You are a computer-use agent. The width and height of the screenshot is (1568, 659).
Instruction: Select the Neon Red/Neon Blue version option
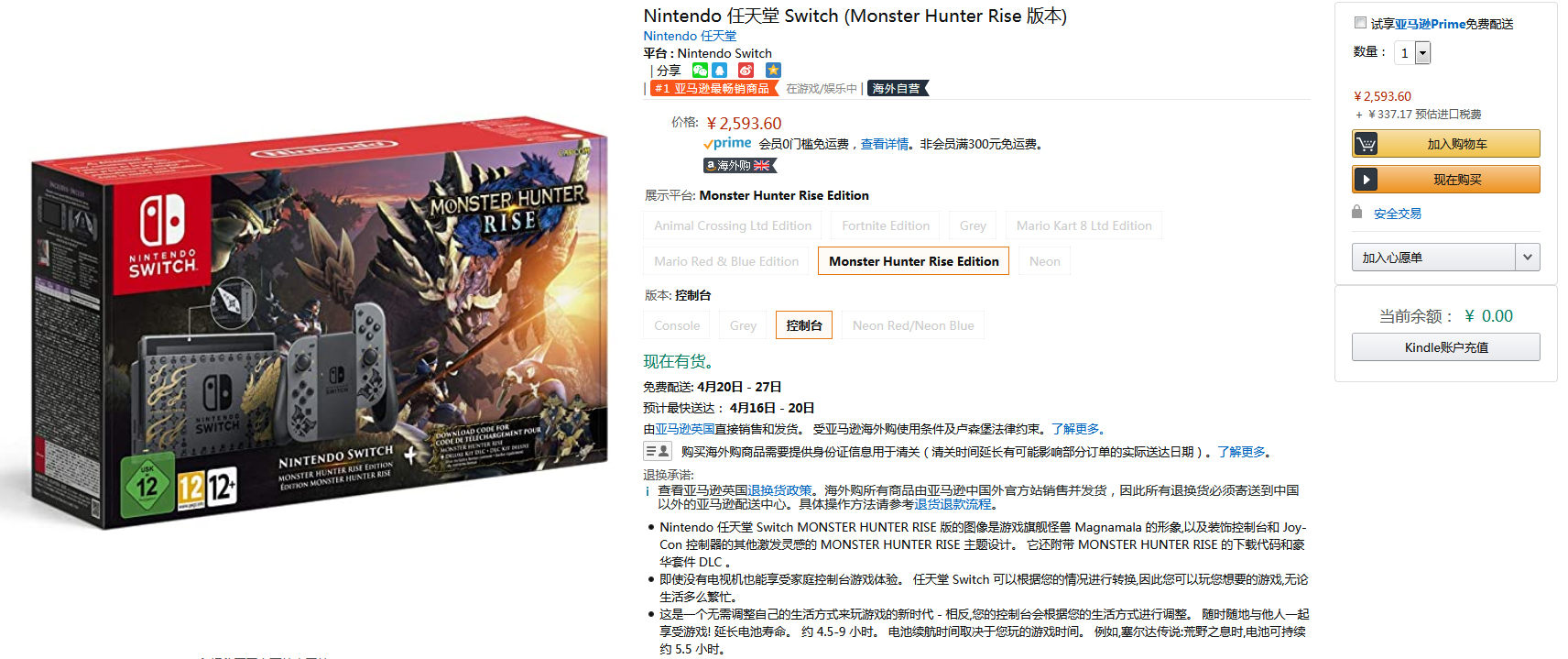pyautogui.click(x=913, y=325)
